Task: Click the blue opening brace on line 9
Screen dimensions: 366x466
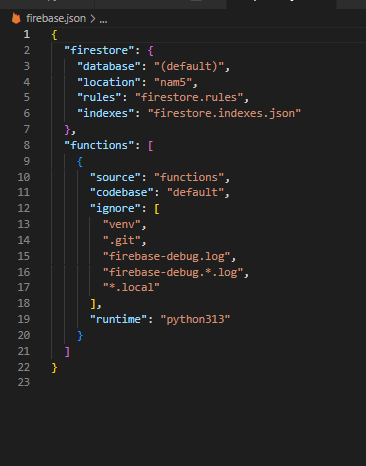Action: (80, 162)
